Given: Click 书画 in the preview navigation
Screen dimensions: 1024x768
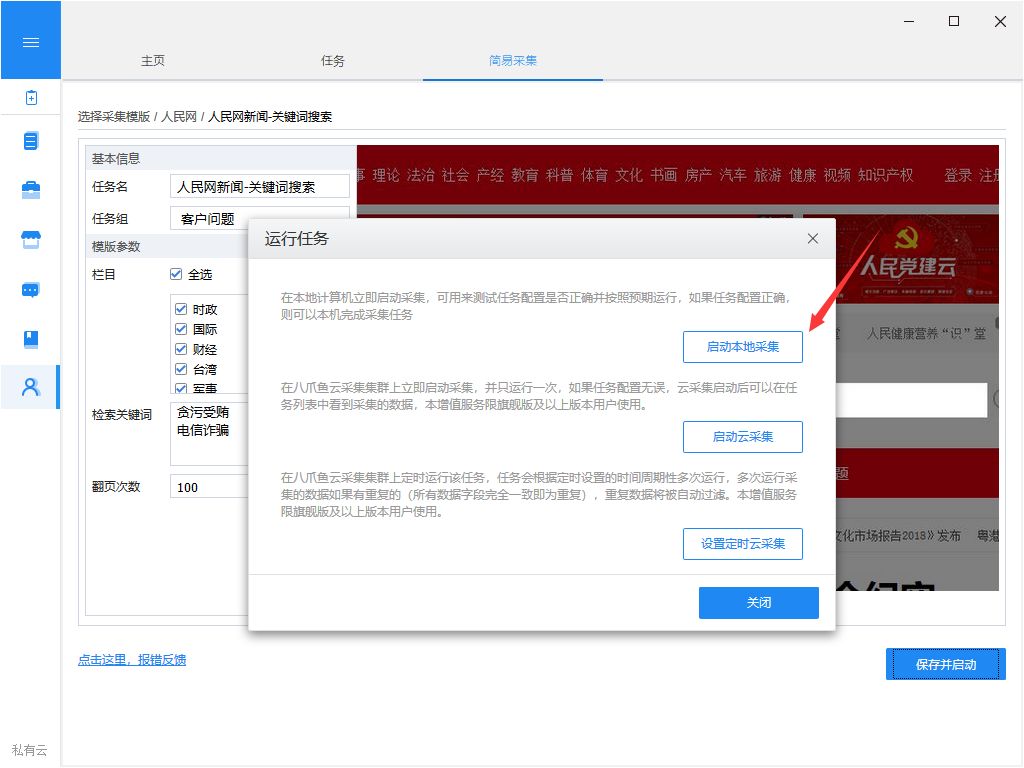Looking at the screenshot, I should (664, 175).
